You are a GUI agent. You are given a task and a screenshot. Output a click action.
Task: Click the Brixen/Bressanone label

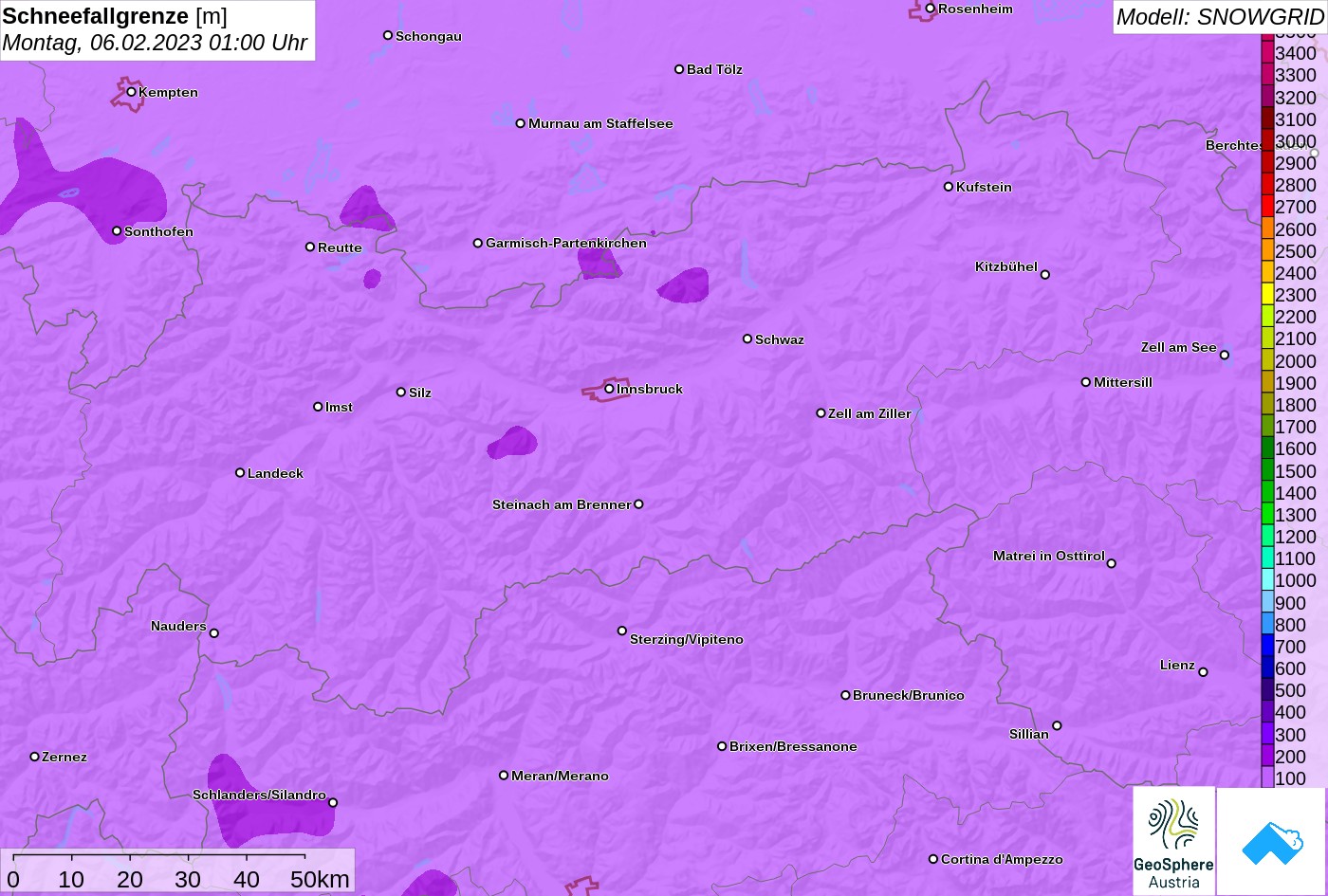(793, 747)
